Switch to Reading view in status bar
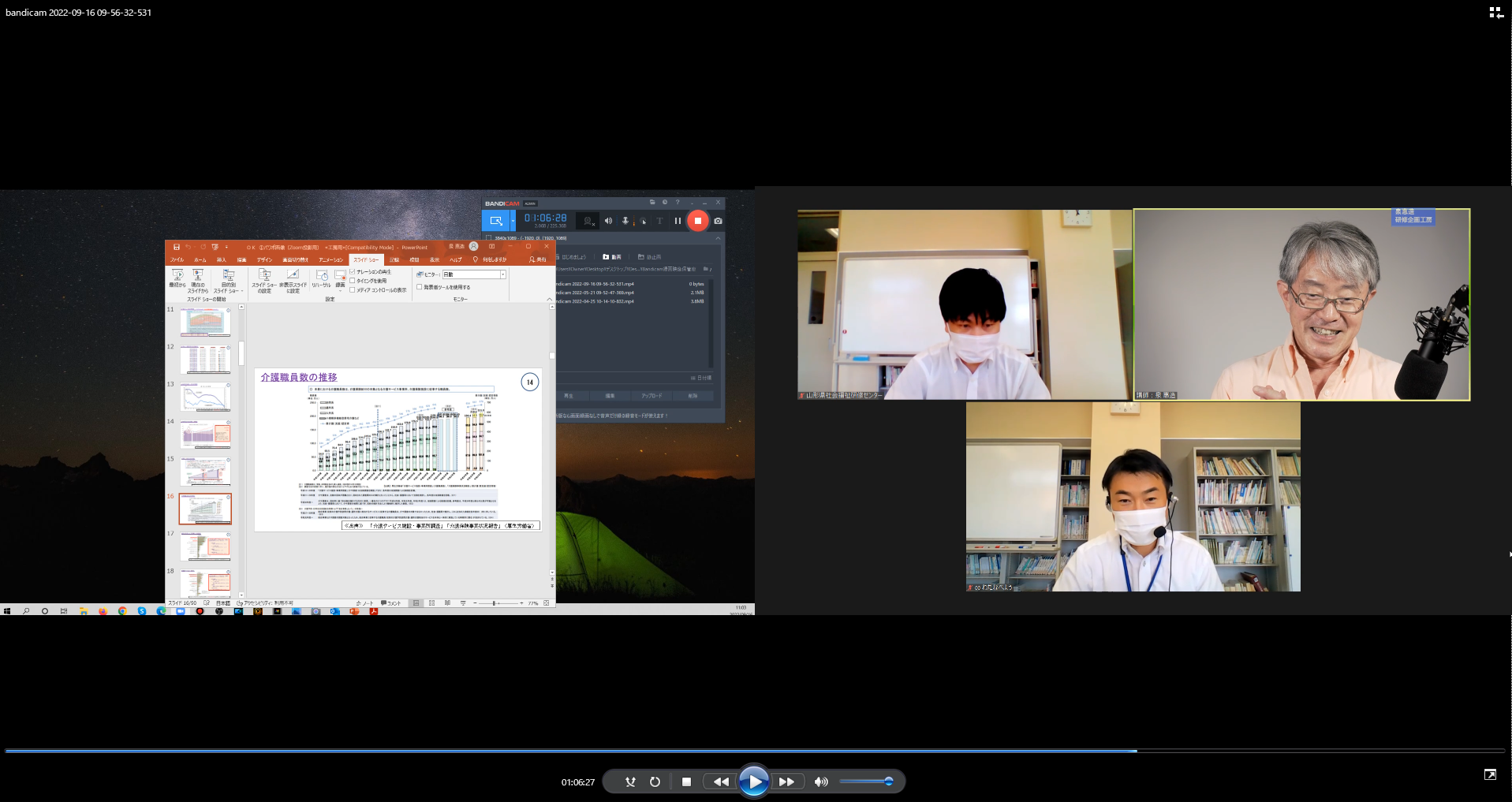Screen dimensions: 1512x802 tap(447, 603)
